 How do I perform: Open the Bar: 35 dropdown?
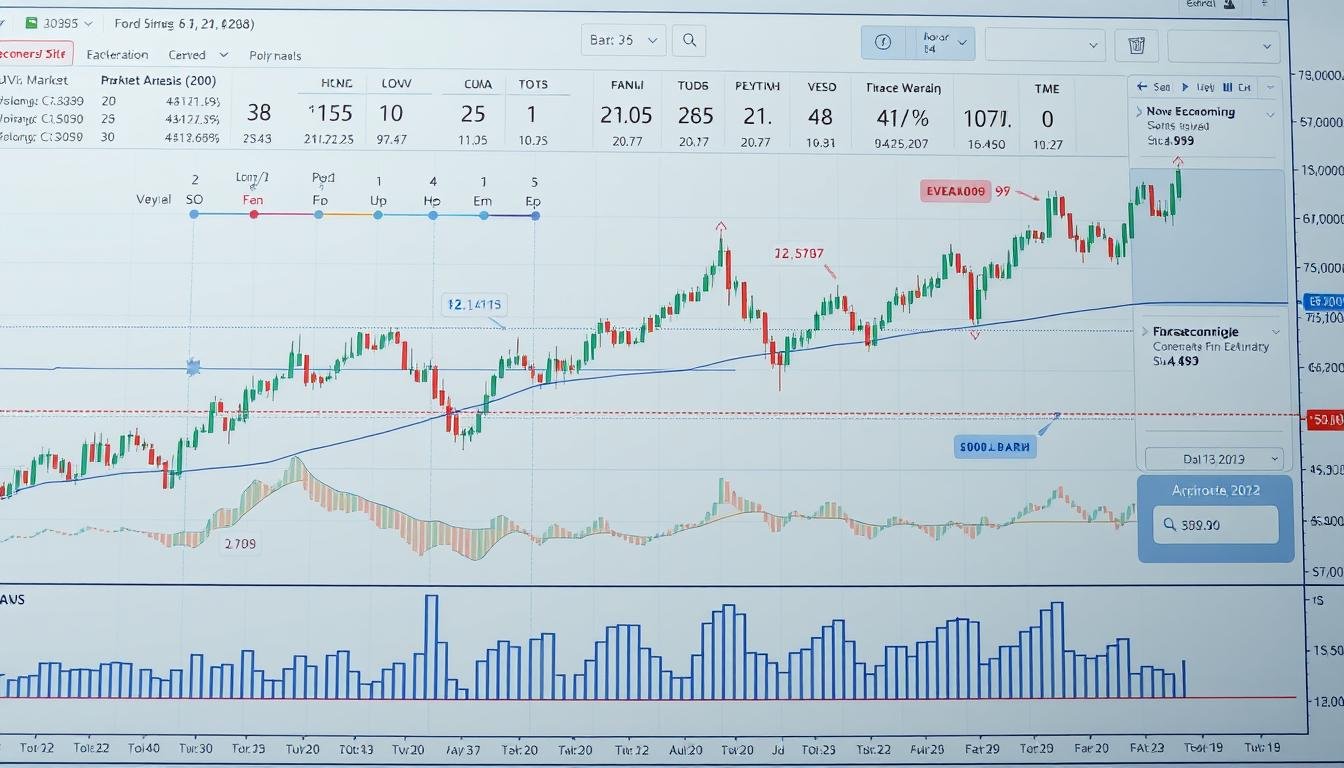623,41
